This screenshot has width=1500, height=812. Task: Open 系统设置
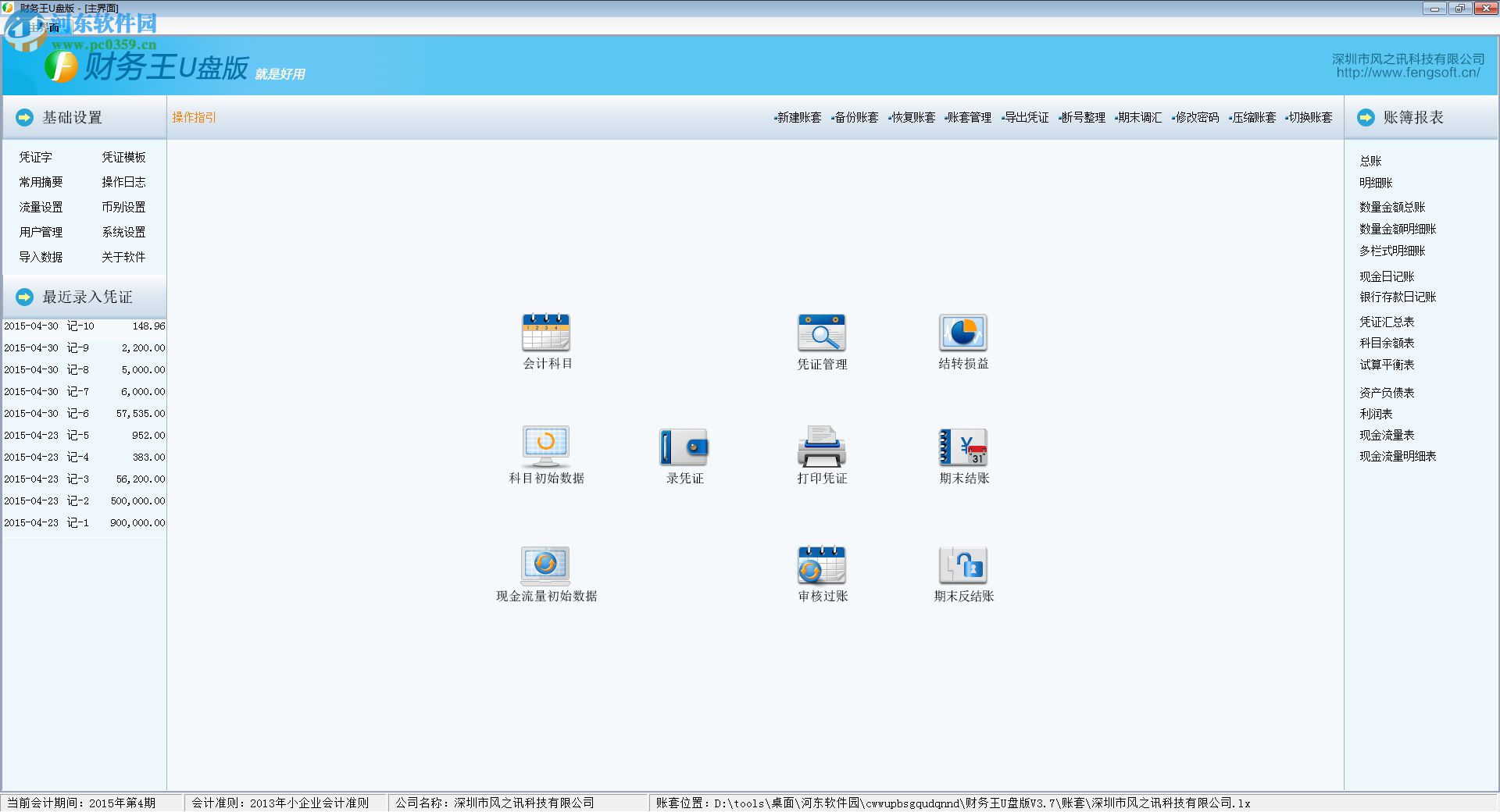tap(123, 233)
